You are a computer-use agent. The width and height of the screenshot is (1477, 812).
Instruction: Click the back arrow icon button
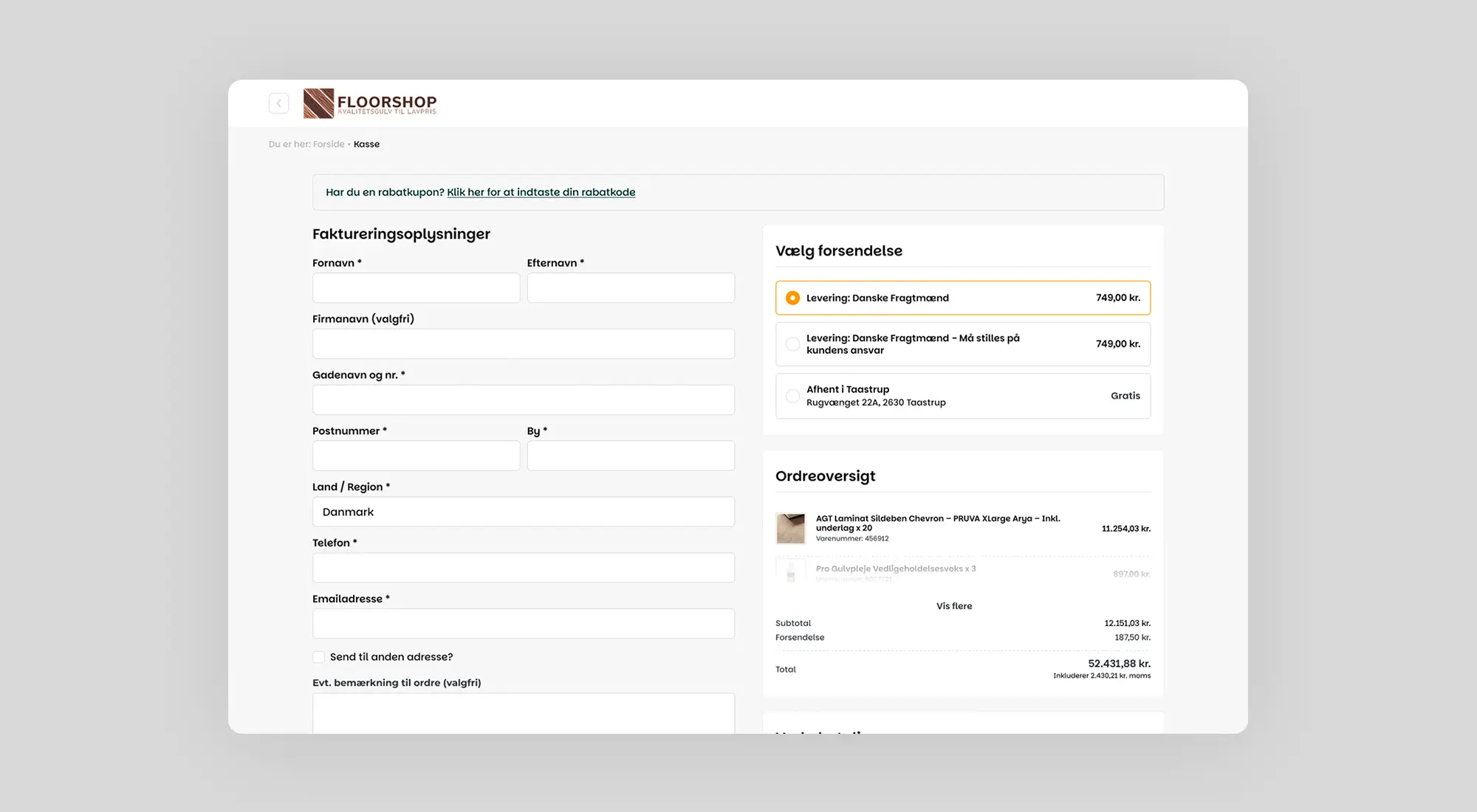point(278,103)
